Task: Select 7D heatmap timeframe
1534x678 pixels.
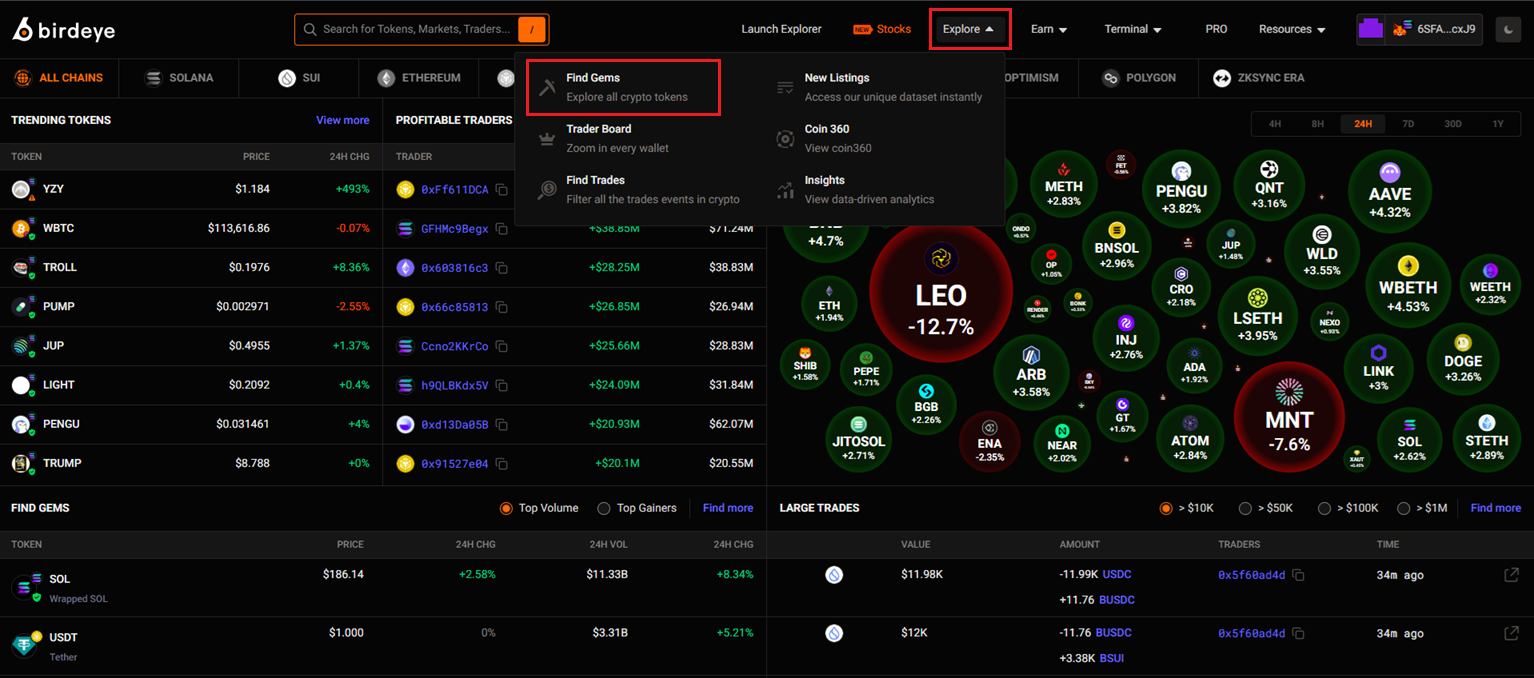Action: coord(1408,124)
